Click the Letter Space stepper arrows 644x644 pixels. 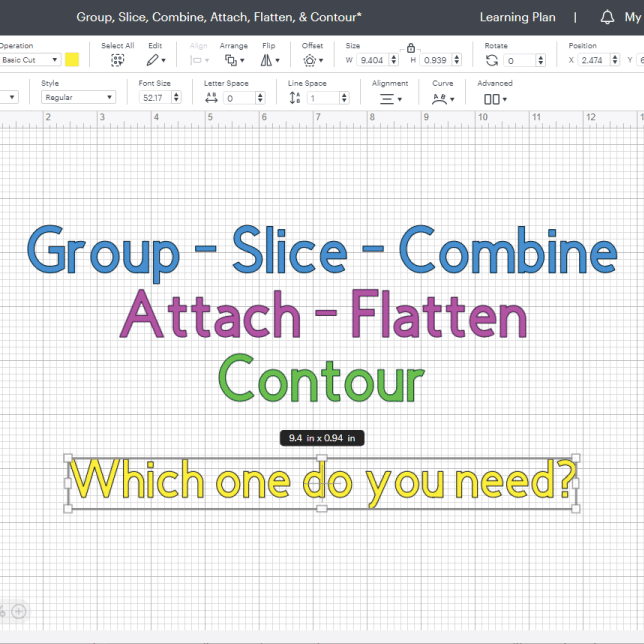(x=260, y=98)
